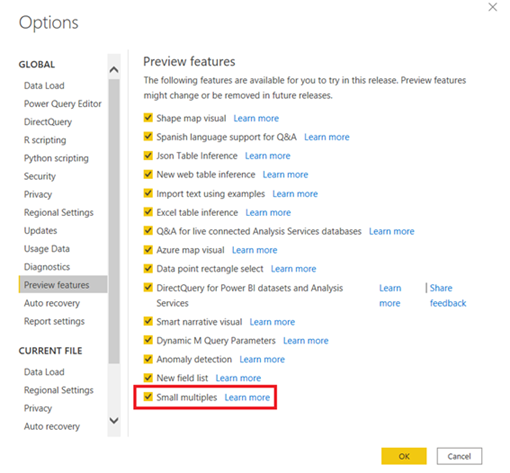510x473 pixels.
Task: Open Current File Data Load settings
Action: [44, 372]
